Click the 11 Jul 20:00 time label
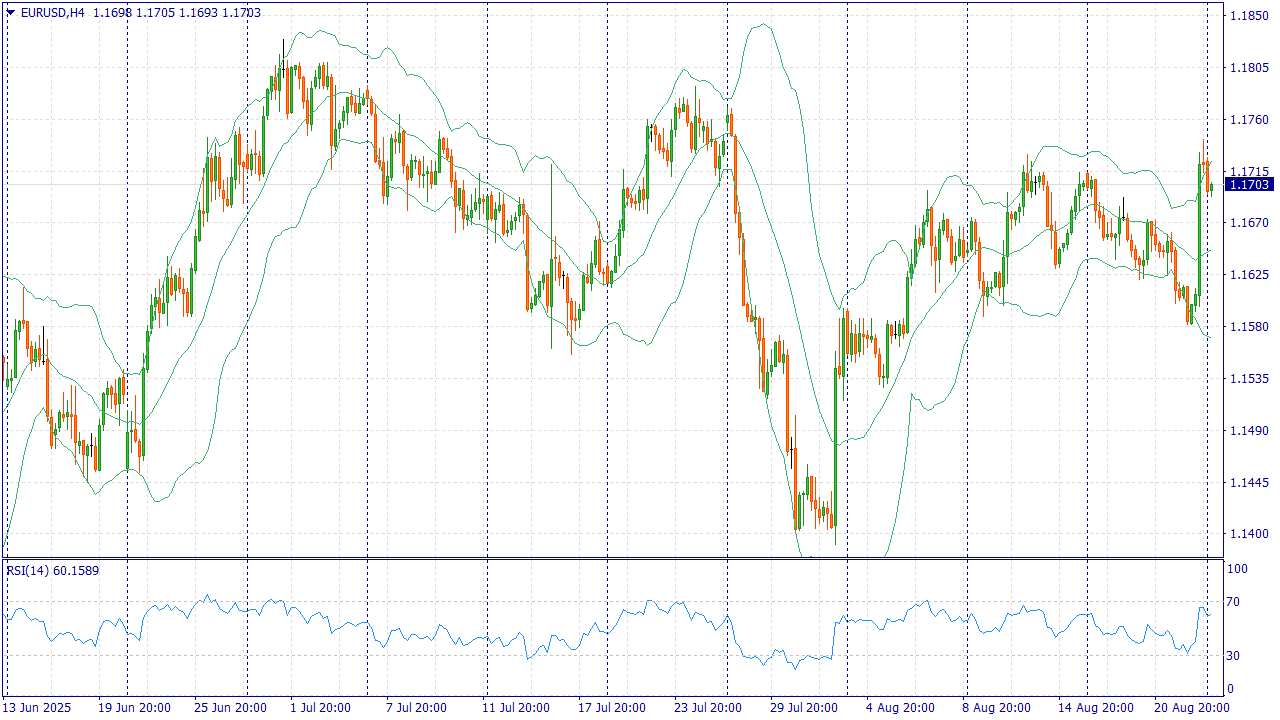Screen dimensions: 1280x720 click(514, 708)
